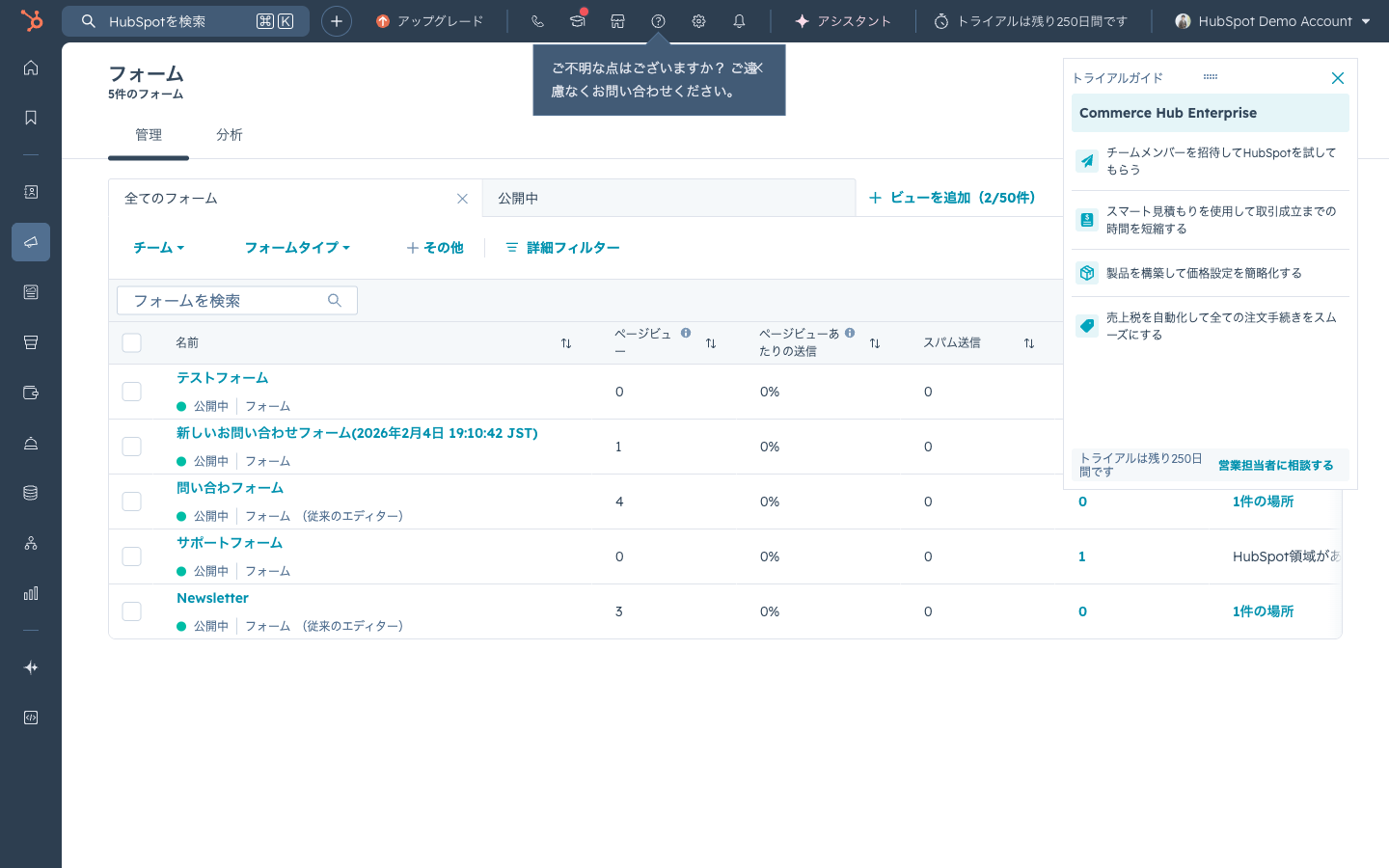Tick the checkbox for Newsletter row

(x=132, y=611)
